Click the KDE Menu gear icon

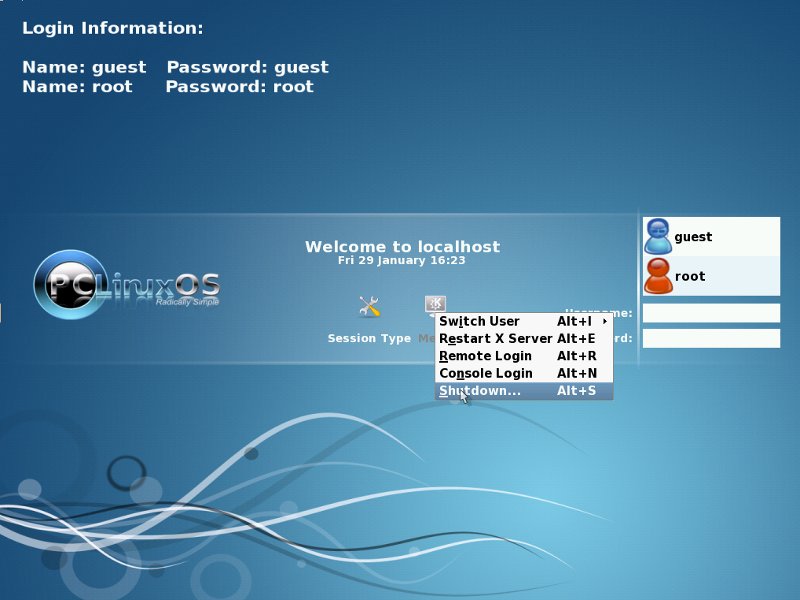tap(435, 303)
